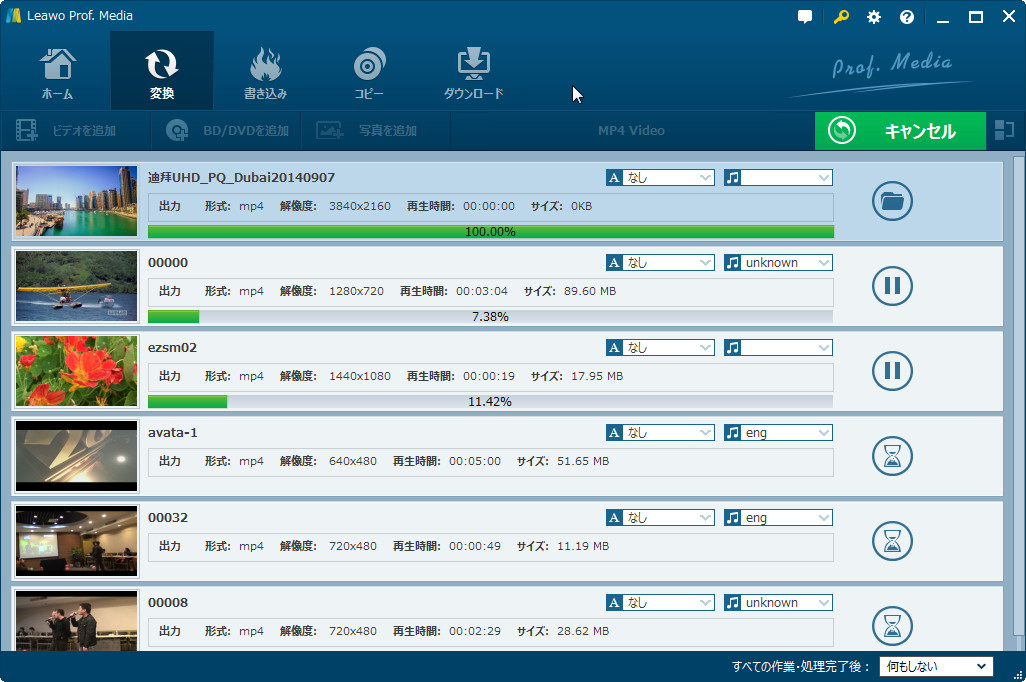1026x682 pixels.
Task: Click the ezsm02 progress bar
Action: pos(490,402)
